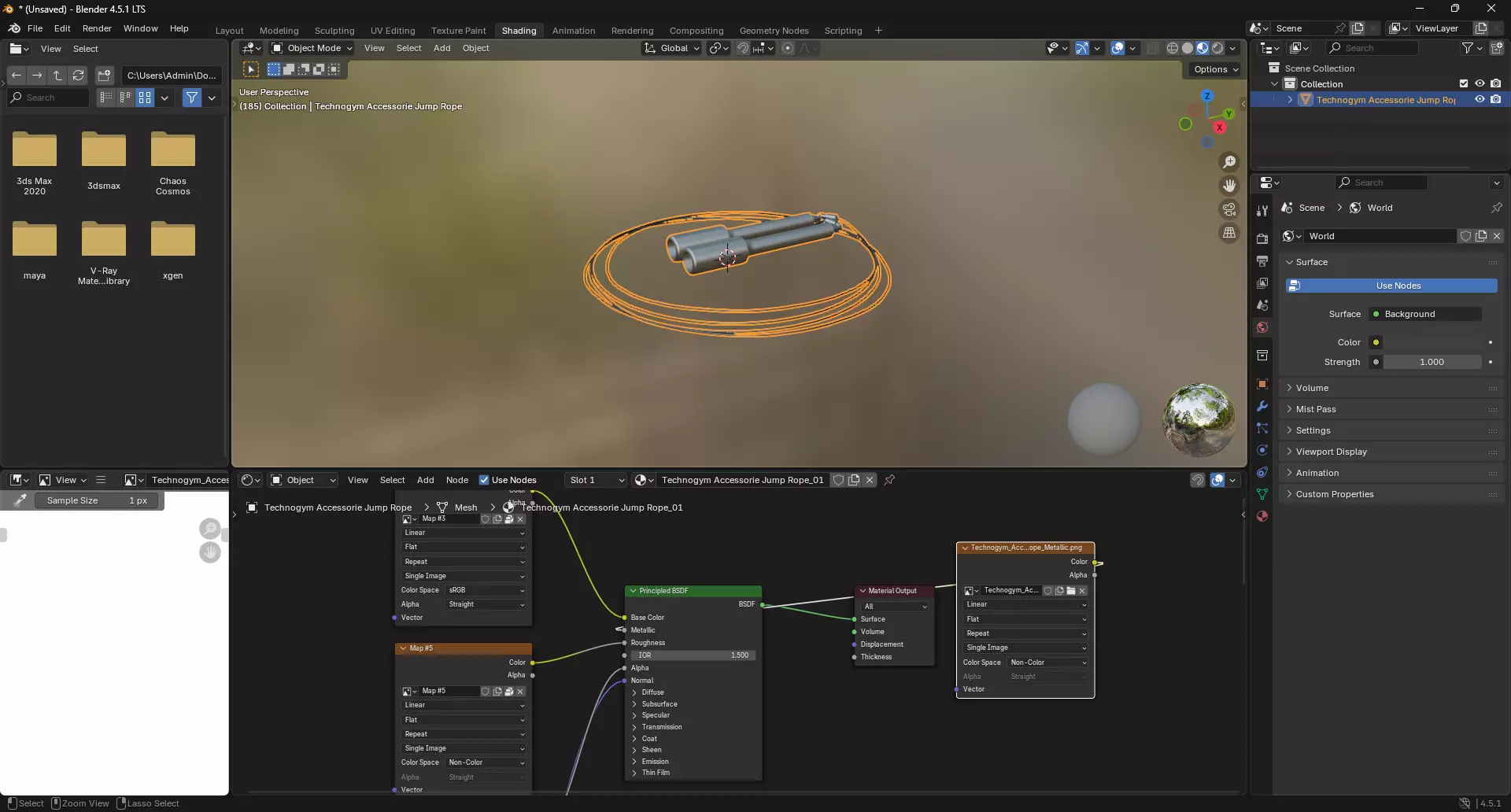Open the Render menu
This screenshot has height=812, width=1511.
click(x=97, y=28)
